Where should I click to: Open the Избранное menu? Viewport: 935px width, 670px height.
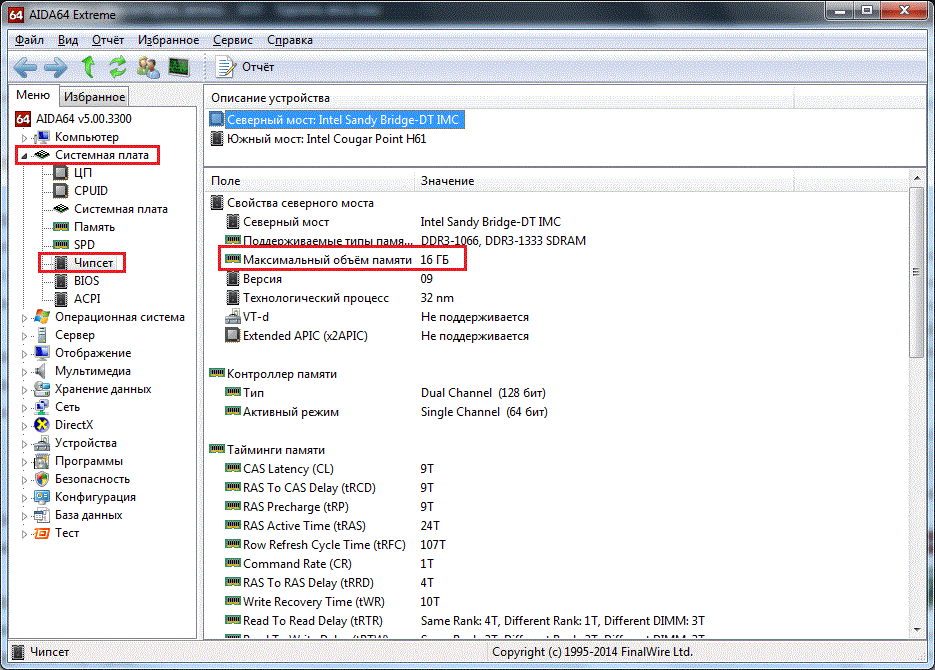click(169, 40)
